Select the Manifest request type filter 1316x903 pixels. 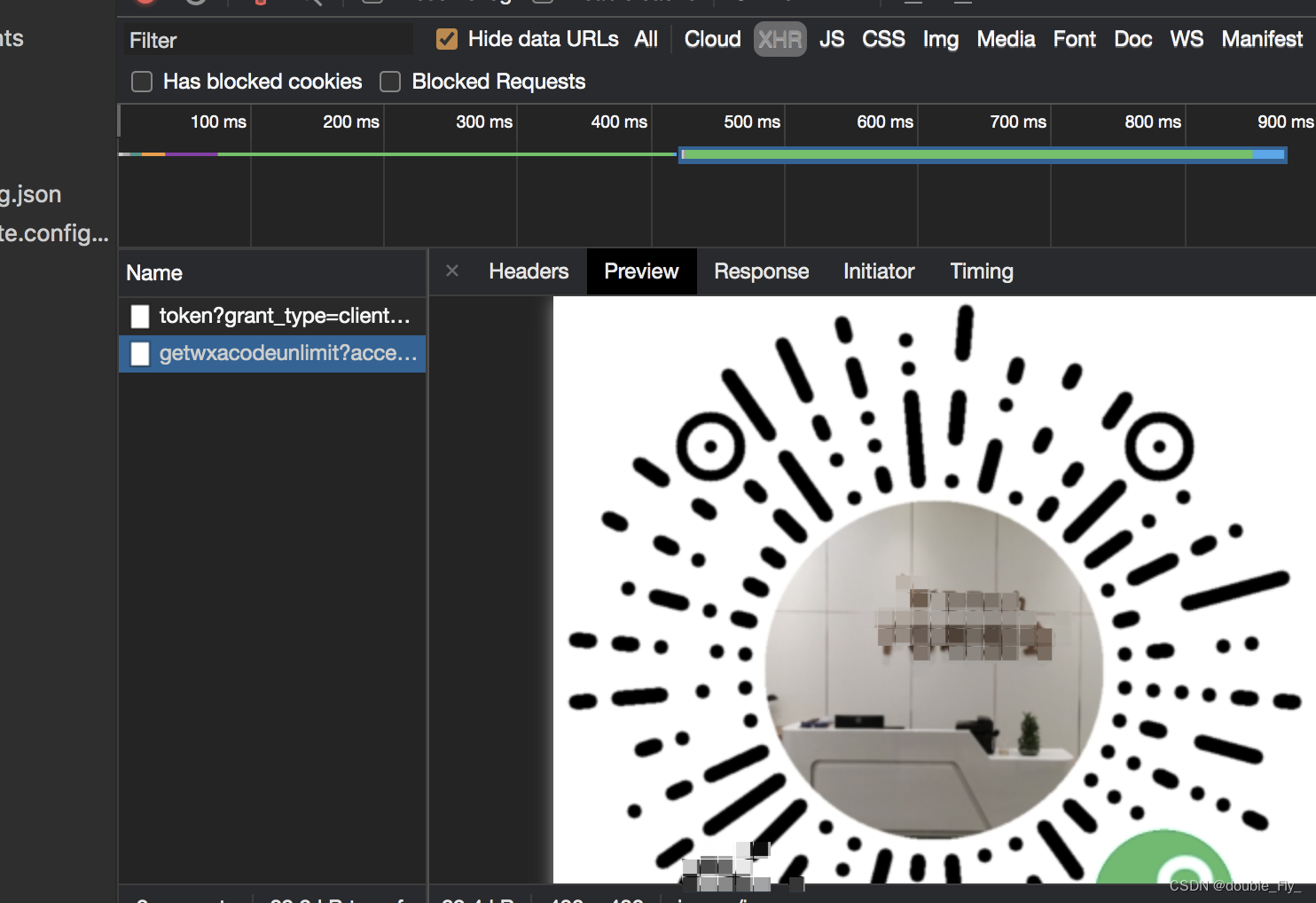(x=1262, y=39)
